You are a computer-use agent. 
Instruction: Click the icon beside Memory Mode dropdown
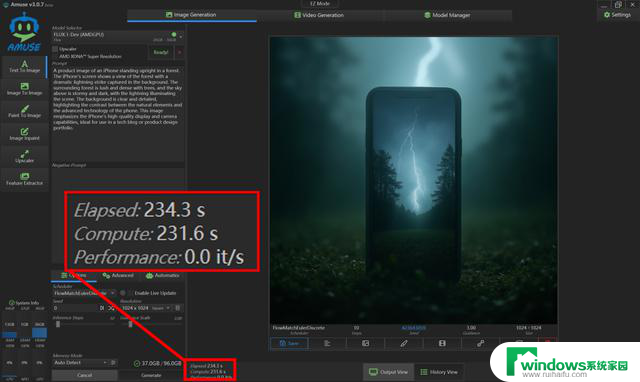click(x=113, y=362)
